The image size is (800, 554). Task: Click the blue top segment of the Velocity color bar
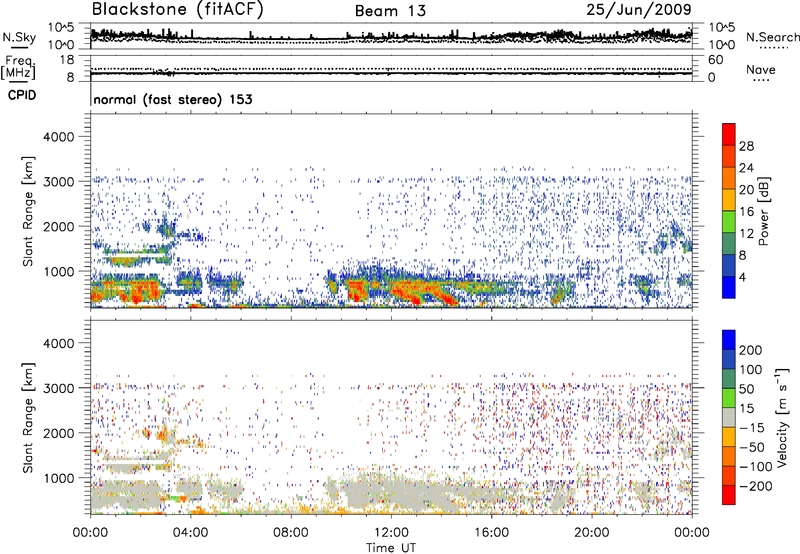coord(729,340)
